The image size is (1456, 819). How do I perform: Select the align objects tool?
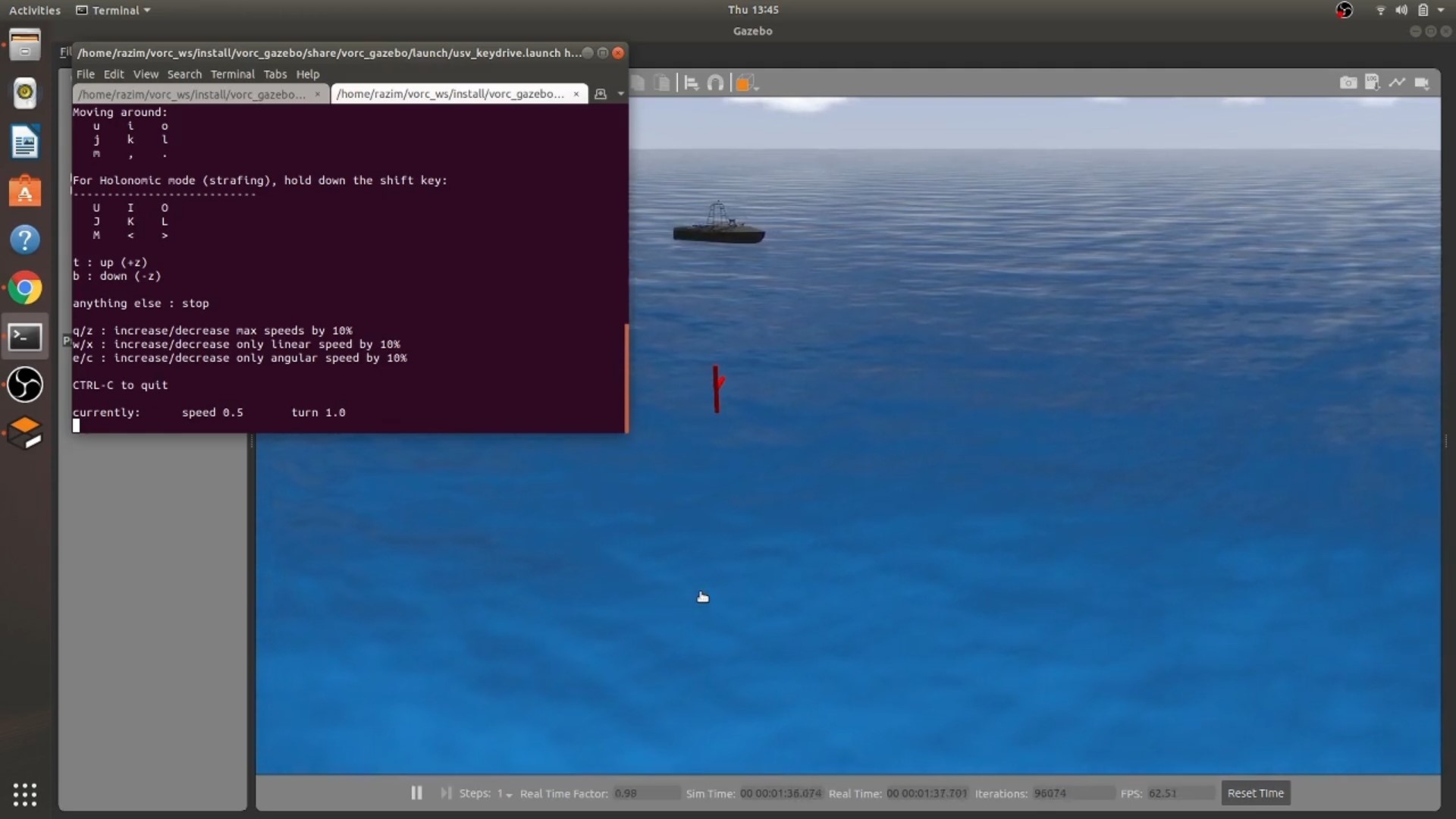(691, 83)
